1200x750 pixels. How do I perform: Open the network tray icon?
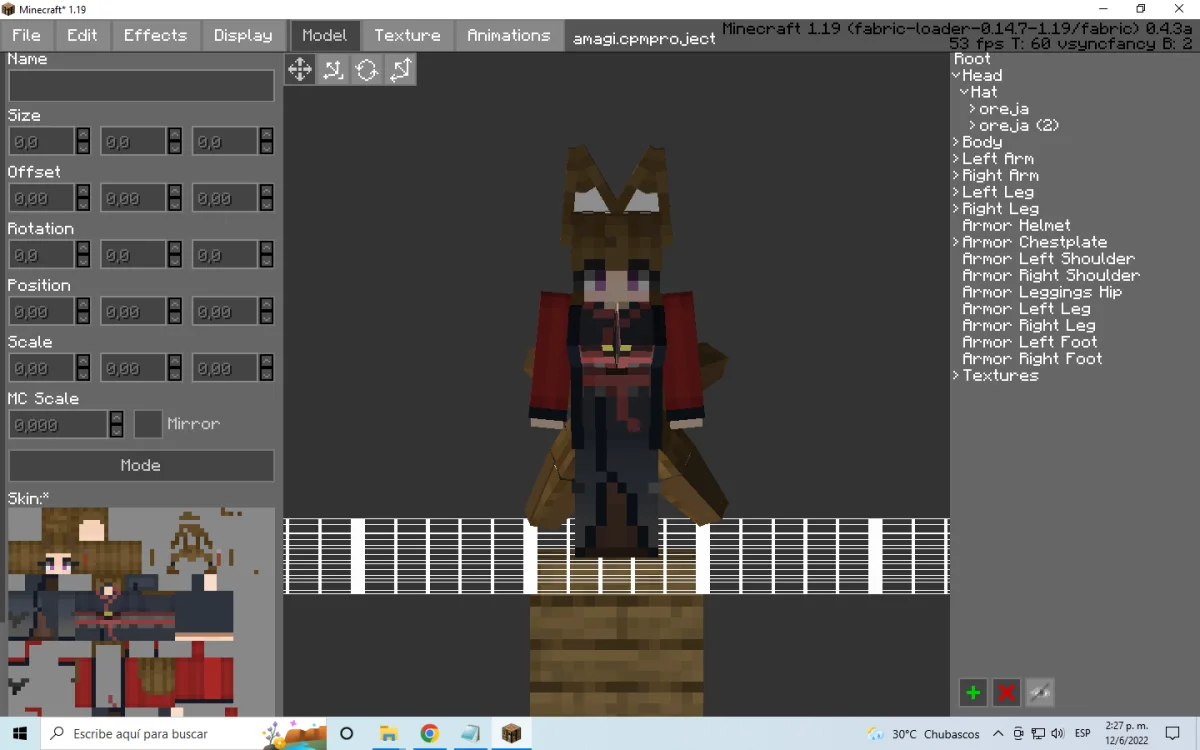1038,733
